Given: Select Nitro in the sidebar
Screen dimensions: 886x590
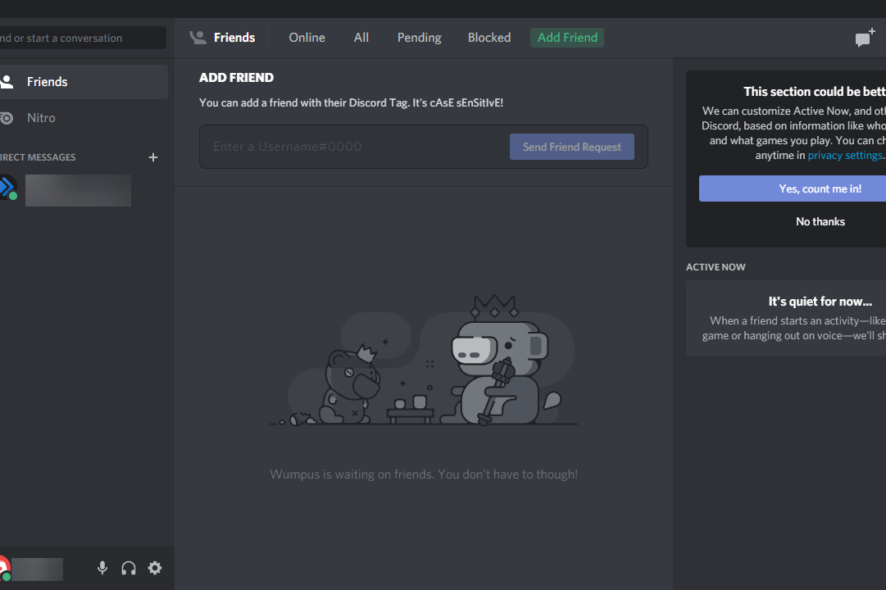Looking at the screenshot, I should [84, 118].
